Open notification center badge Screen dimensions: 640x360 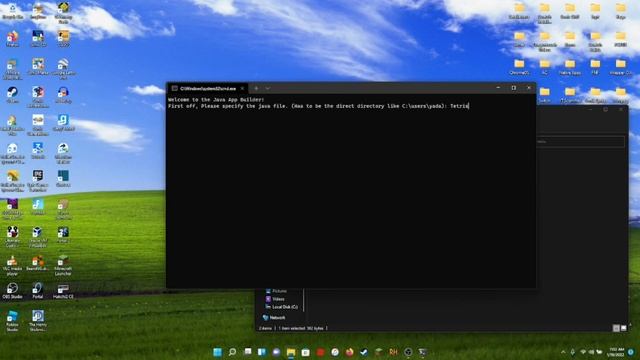tap(631, 352)
